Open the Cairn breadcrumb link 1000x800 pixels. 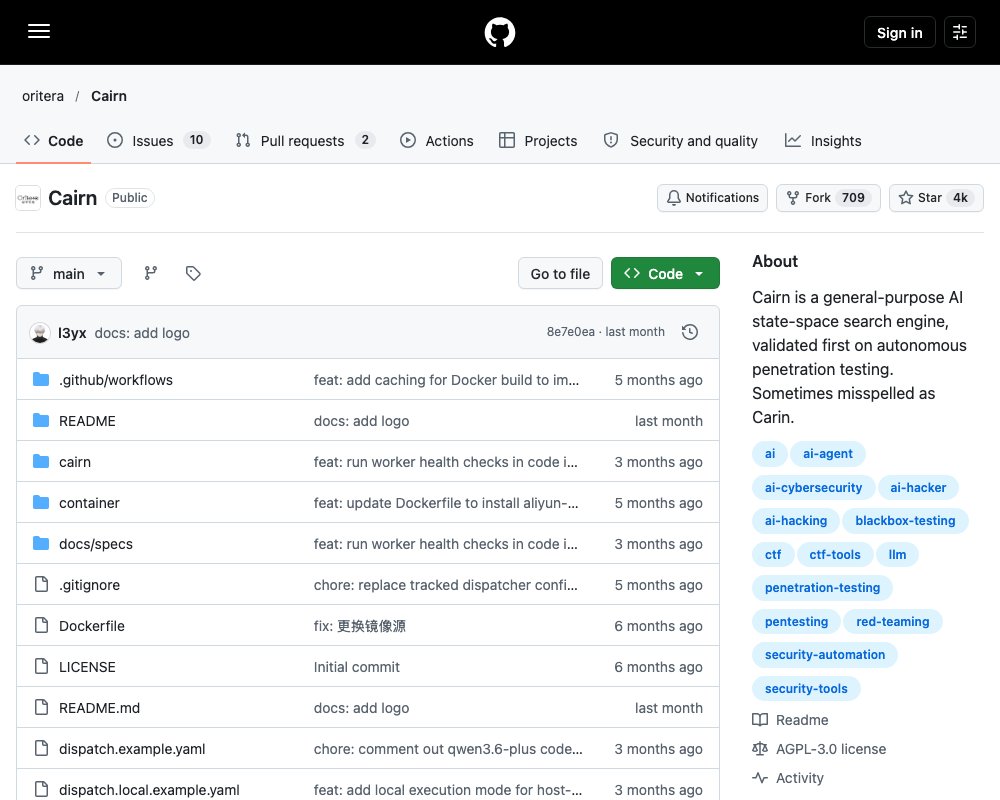109,96
